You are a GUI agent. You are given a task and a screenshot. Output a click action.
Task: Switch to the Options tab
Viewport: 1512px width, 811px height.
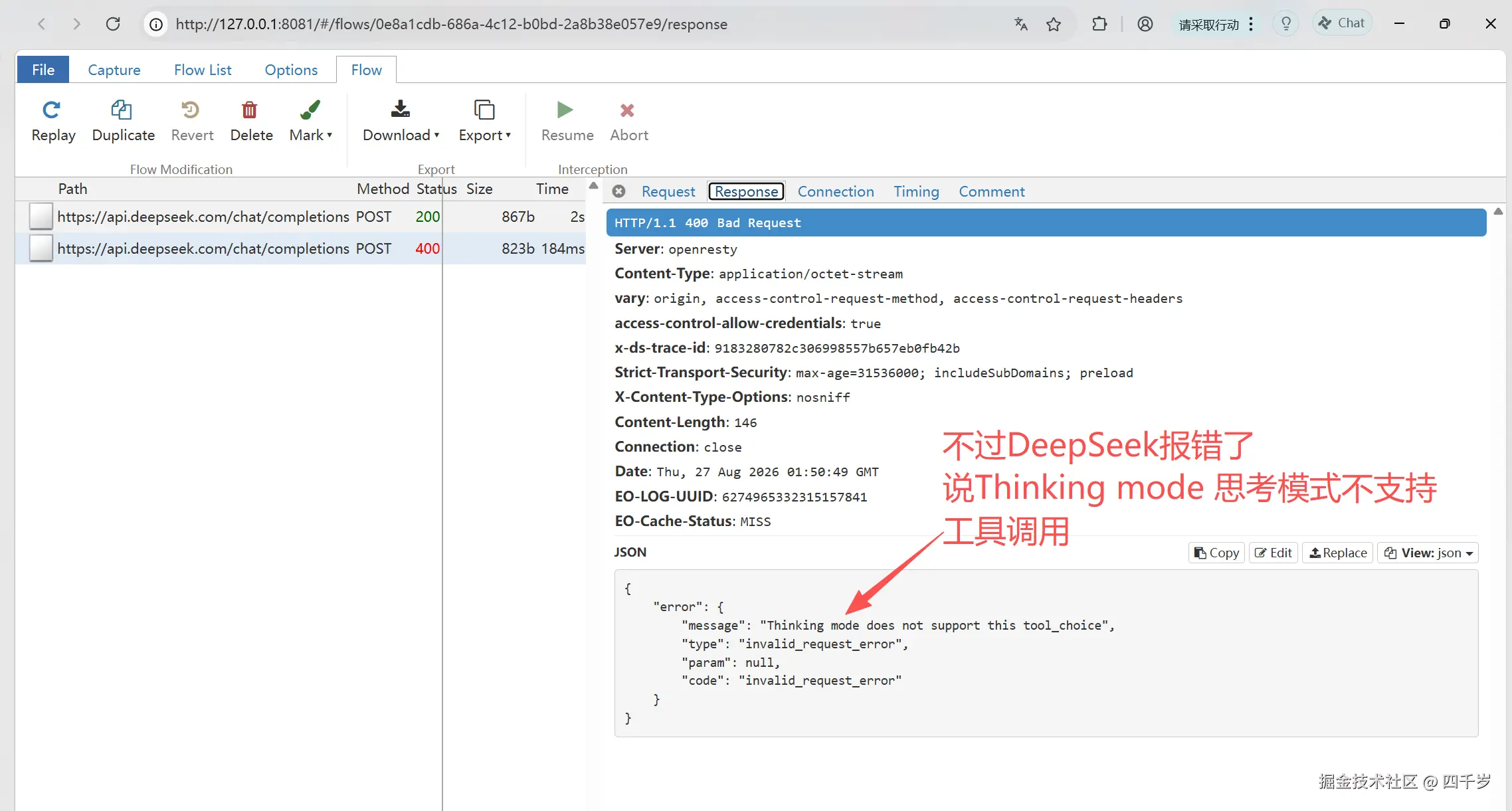[291, 70]
